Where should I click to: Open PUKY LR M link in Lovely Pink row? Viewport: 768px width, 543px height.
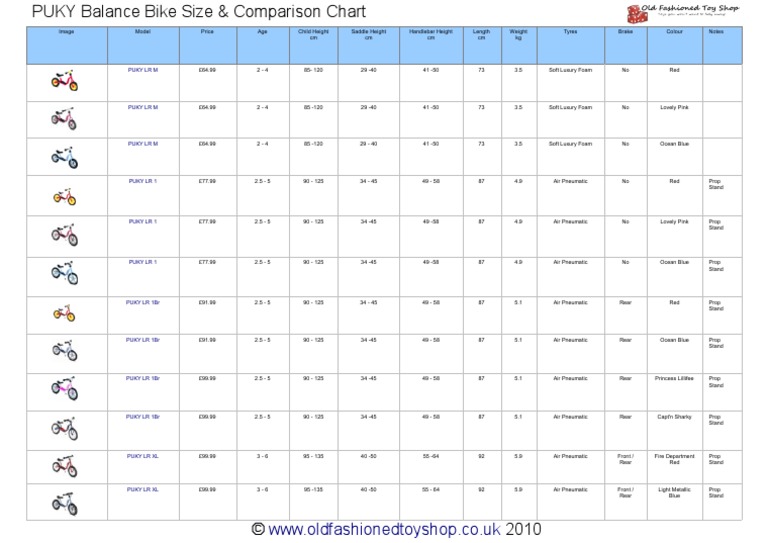[x=143, y=107]
